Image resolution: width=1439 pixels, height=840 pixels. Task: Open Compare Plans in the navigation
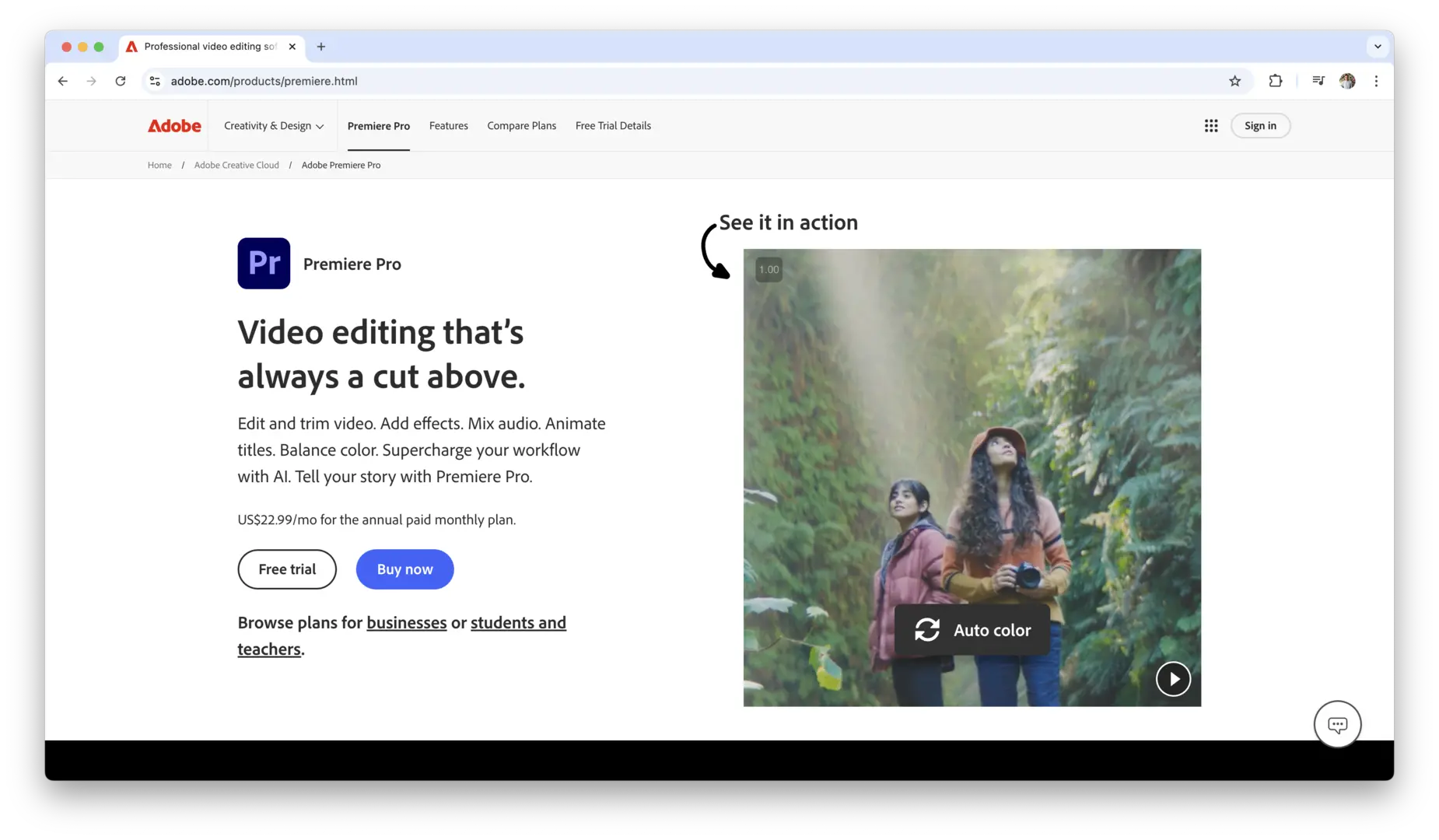pyautogui.click(x=522, y=126)
